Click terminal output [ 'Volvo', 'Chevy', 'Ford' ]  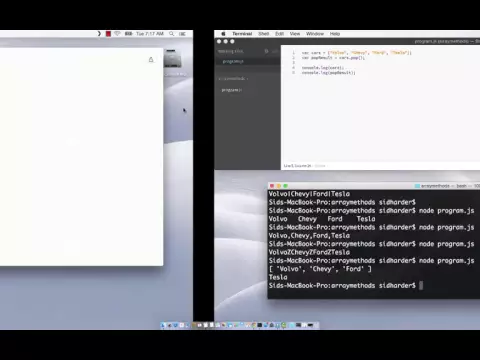point(320,269)
